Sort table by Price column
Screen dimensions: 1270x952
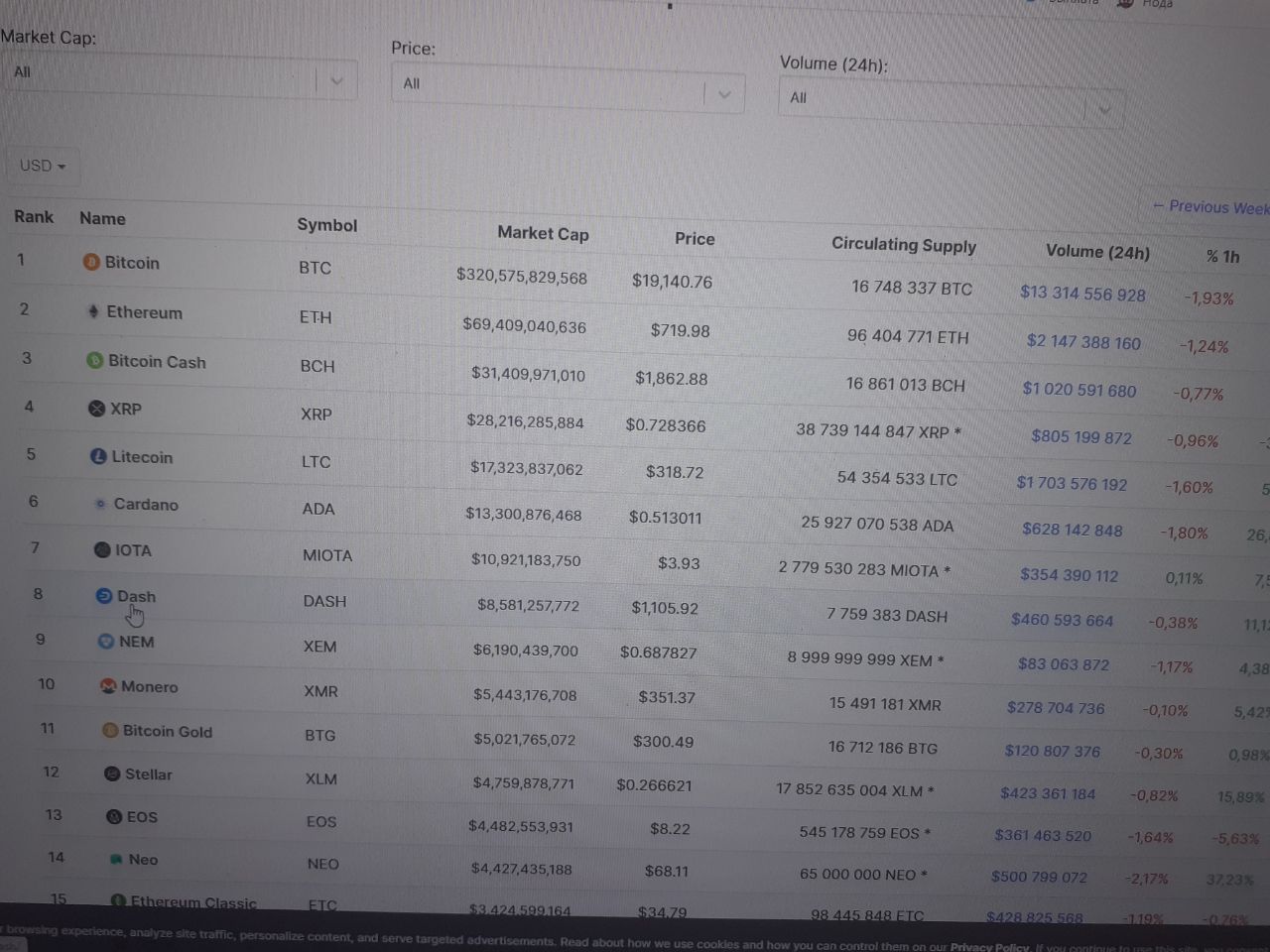click(x=695, y=238)
